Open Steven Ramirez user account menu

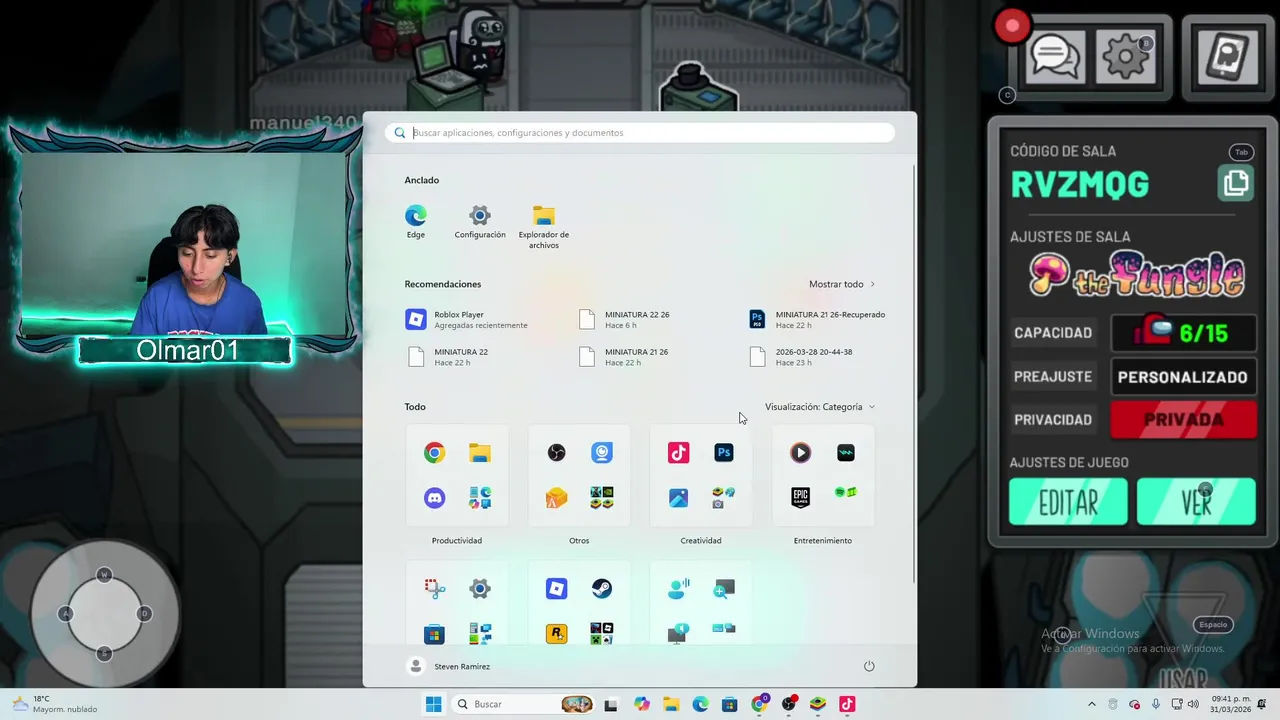[x=450, y=666]
